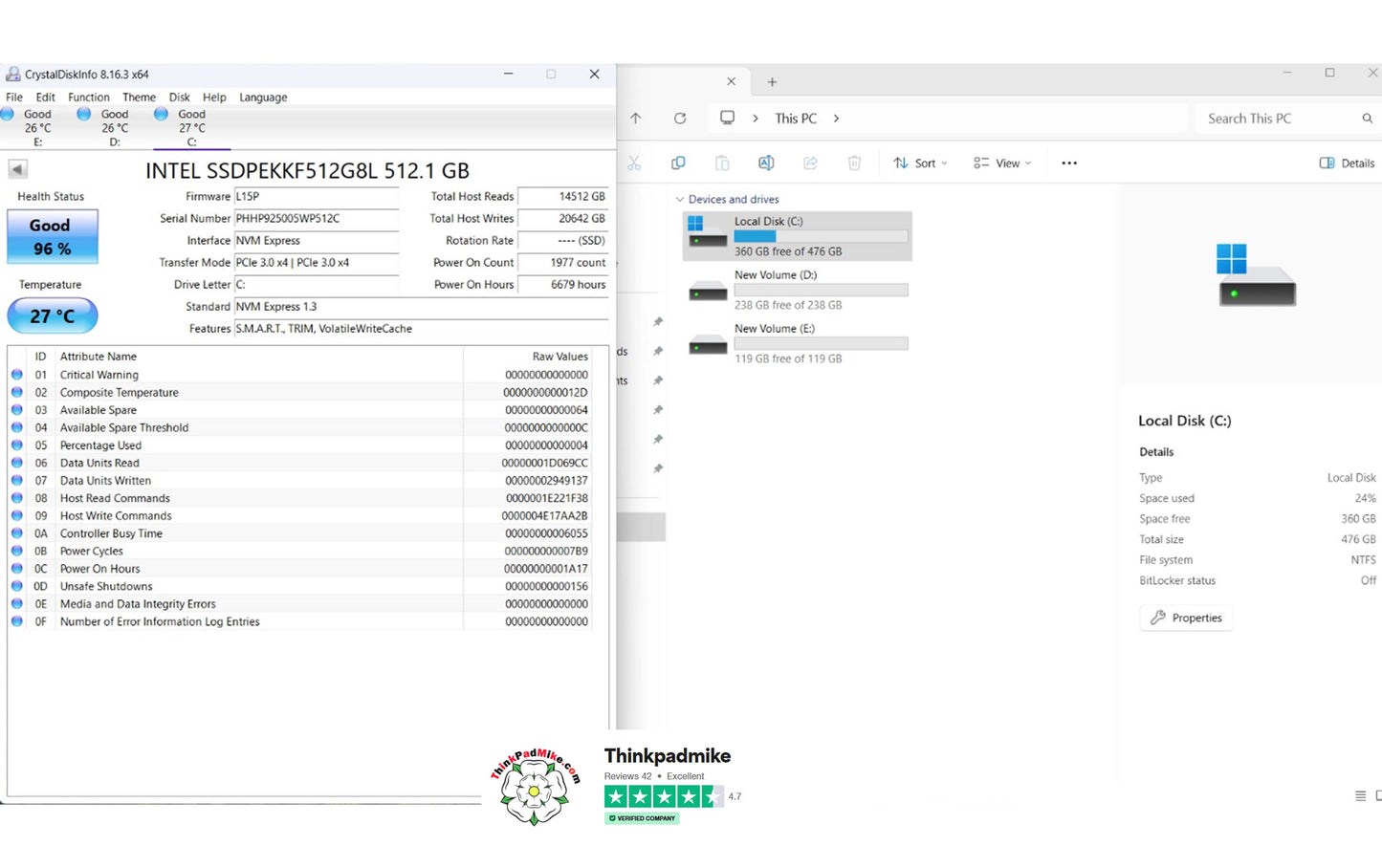Click the Firmware field L15P
Screen dimensions: 1382x868
316,196
